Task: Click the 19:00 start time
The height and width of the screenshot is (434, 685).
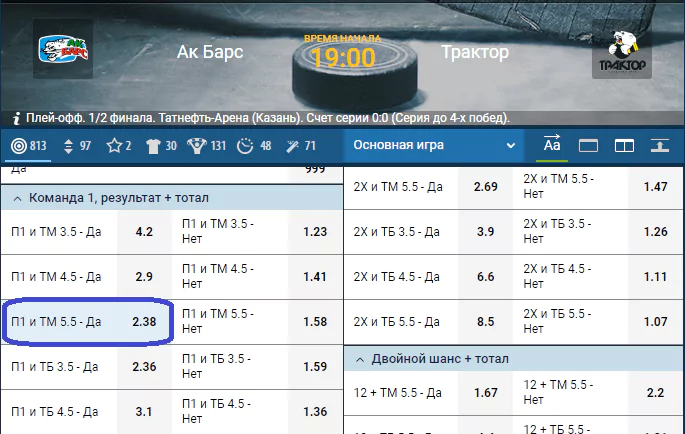Action: pyautogui.click(x=343, y=57)
